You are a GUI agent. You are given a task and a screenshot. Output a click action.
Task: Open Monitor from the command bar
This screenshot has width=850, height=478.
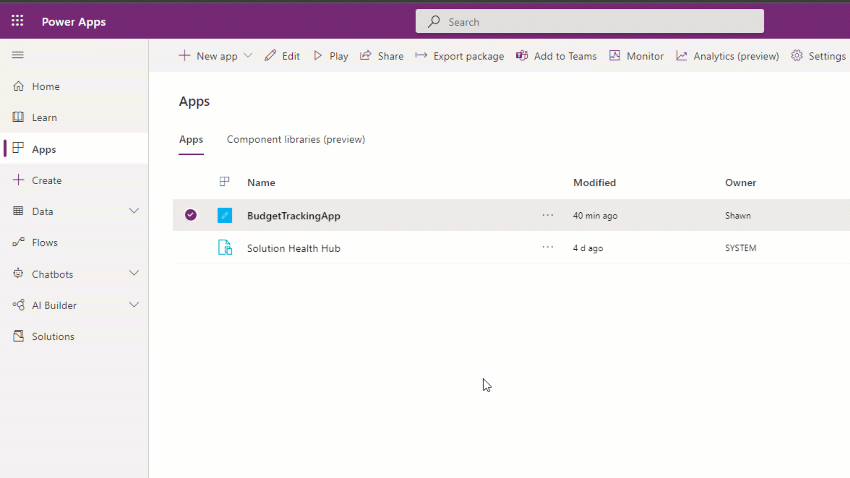636,56
